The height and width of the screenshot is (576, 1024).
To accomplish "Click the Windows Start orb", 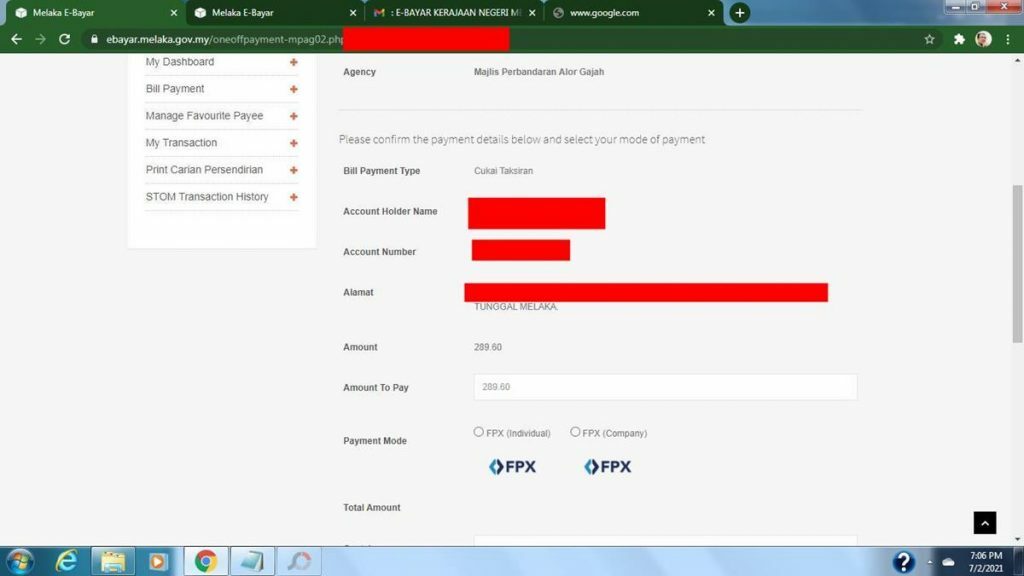I will tap(19, 561).
